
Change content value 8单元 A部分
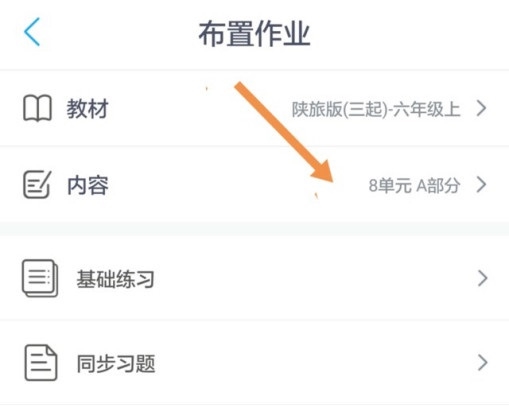(x=414, y=186)
